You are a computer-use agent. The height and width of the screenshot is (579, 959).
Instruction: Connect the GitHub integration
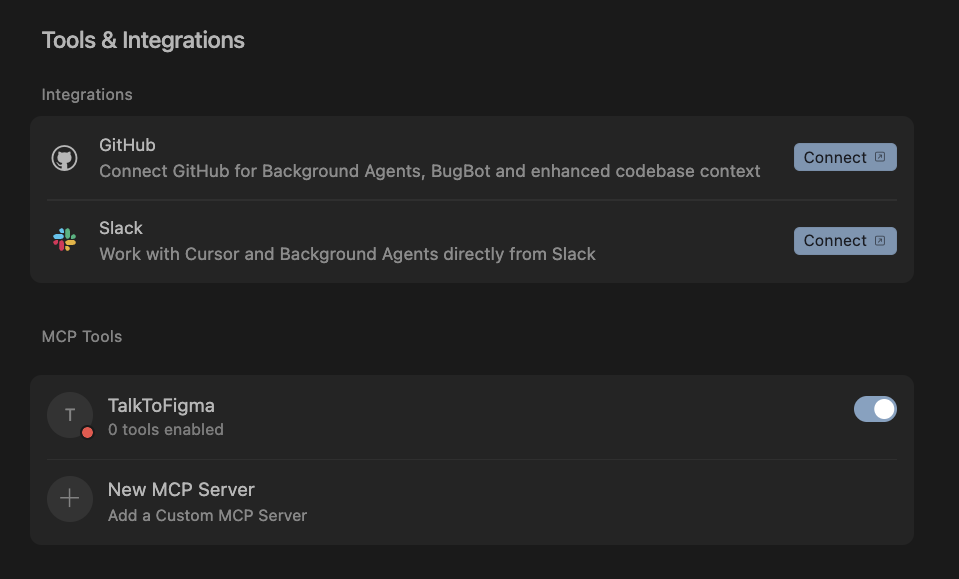pyautogui.click(x=845, y=157)
